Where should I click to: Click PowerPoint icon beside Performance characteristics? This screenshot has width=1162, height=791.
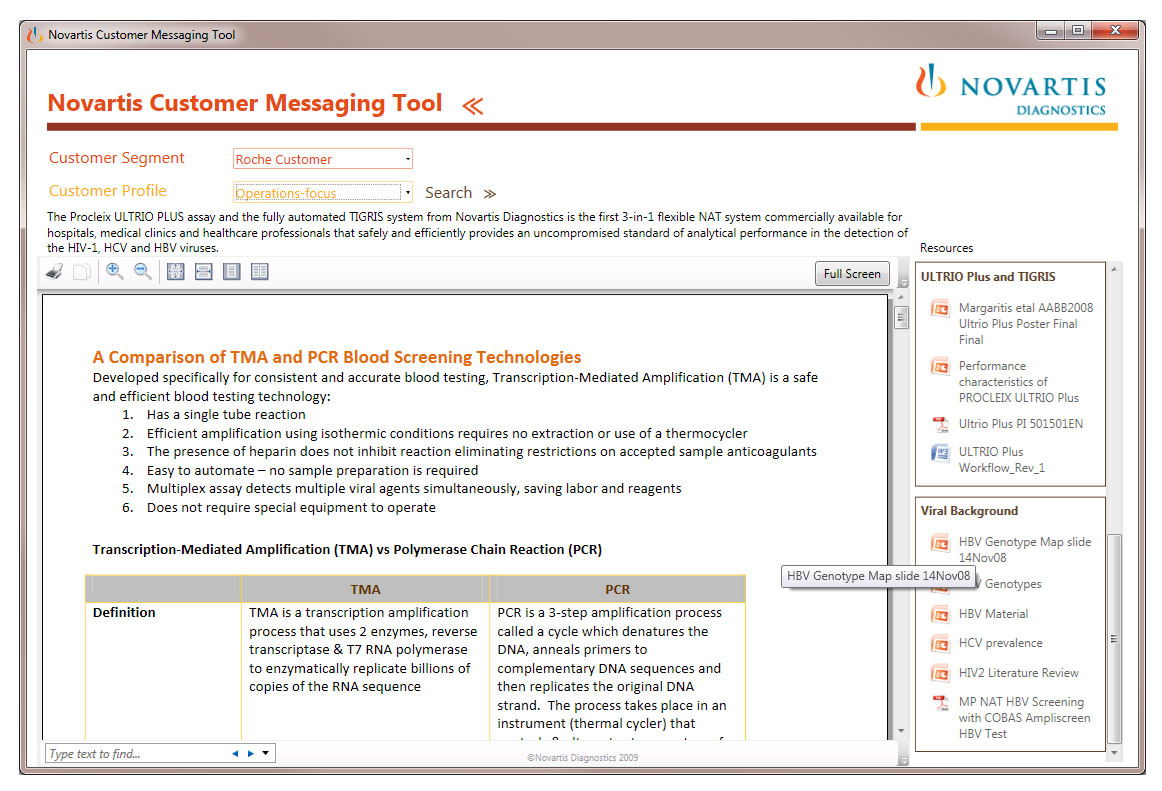coord(940,366)
